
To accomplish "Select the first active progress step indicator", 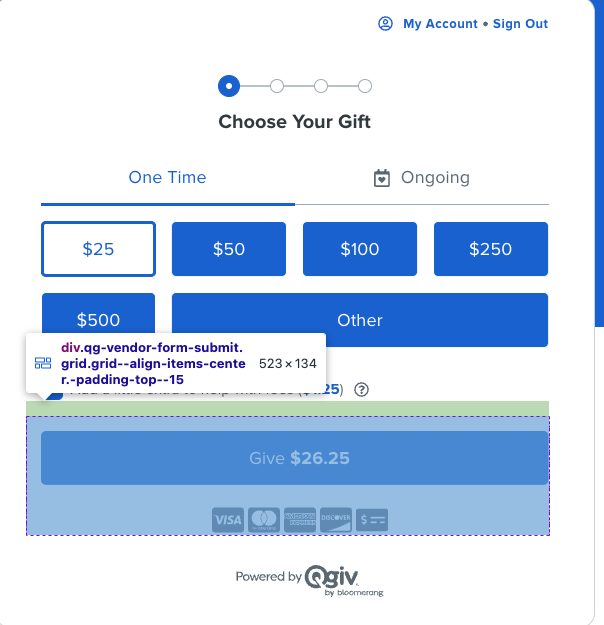I will coord(229,86).
